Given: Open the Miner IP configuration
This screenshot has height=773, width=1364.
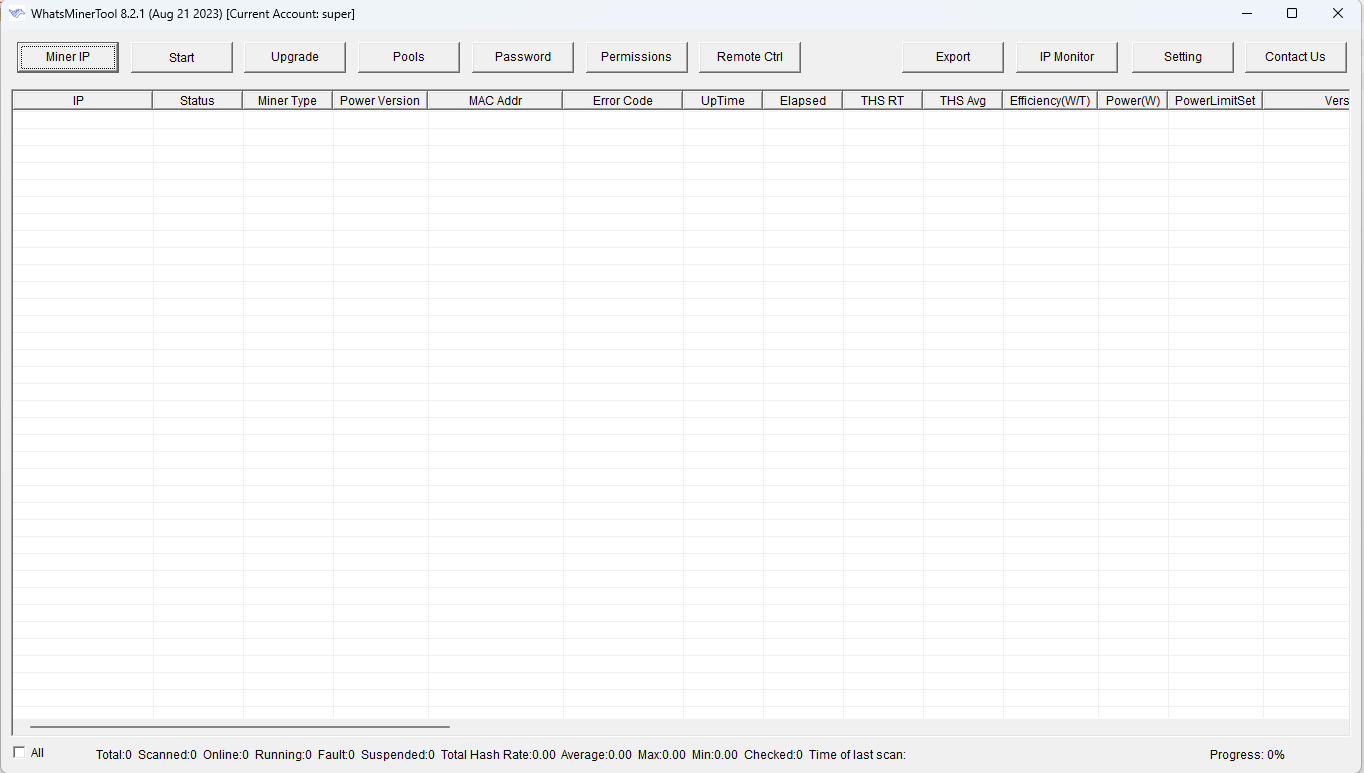Looking at the screenshot, I should pyautogui.click(x=68, y=57).
